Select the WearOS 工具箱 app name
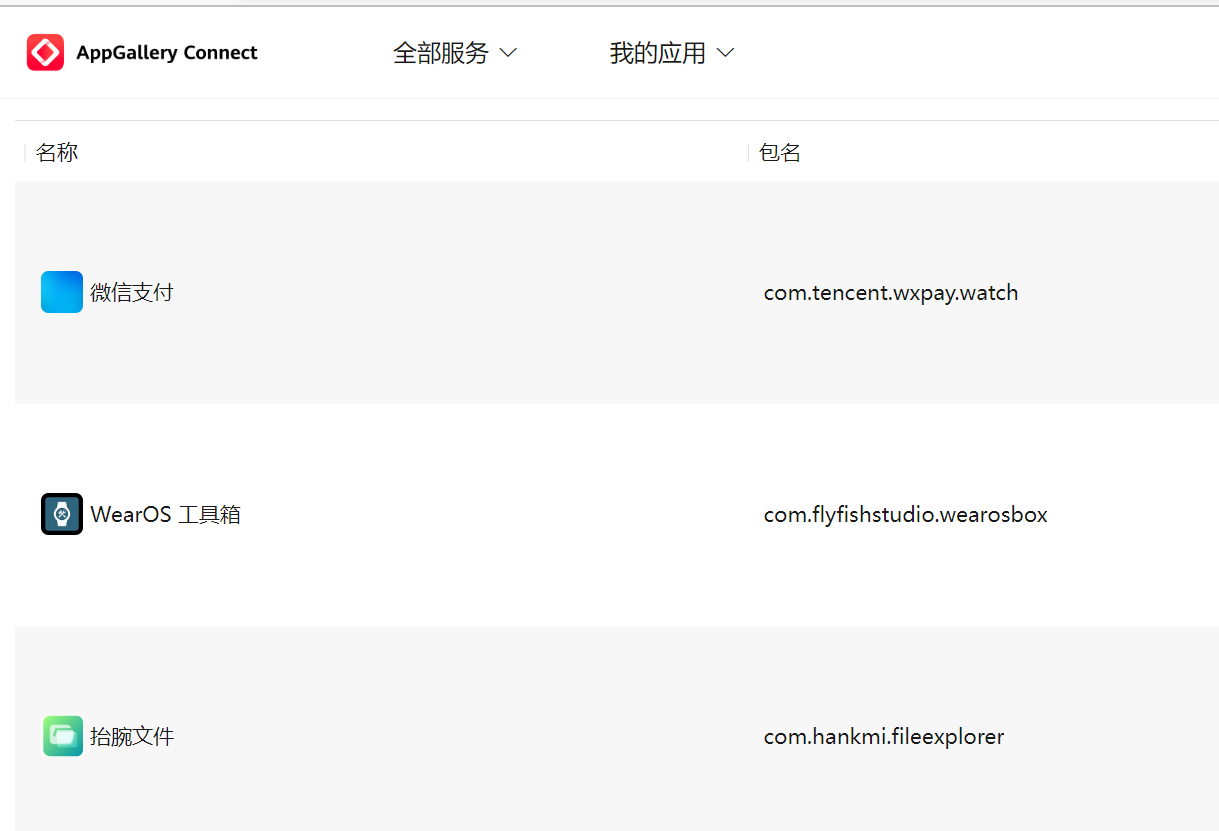This screenshot has width=1219, height=831. point(166,515)
